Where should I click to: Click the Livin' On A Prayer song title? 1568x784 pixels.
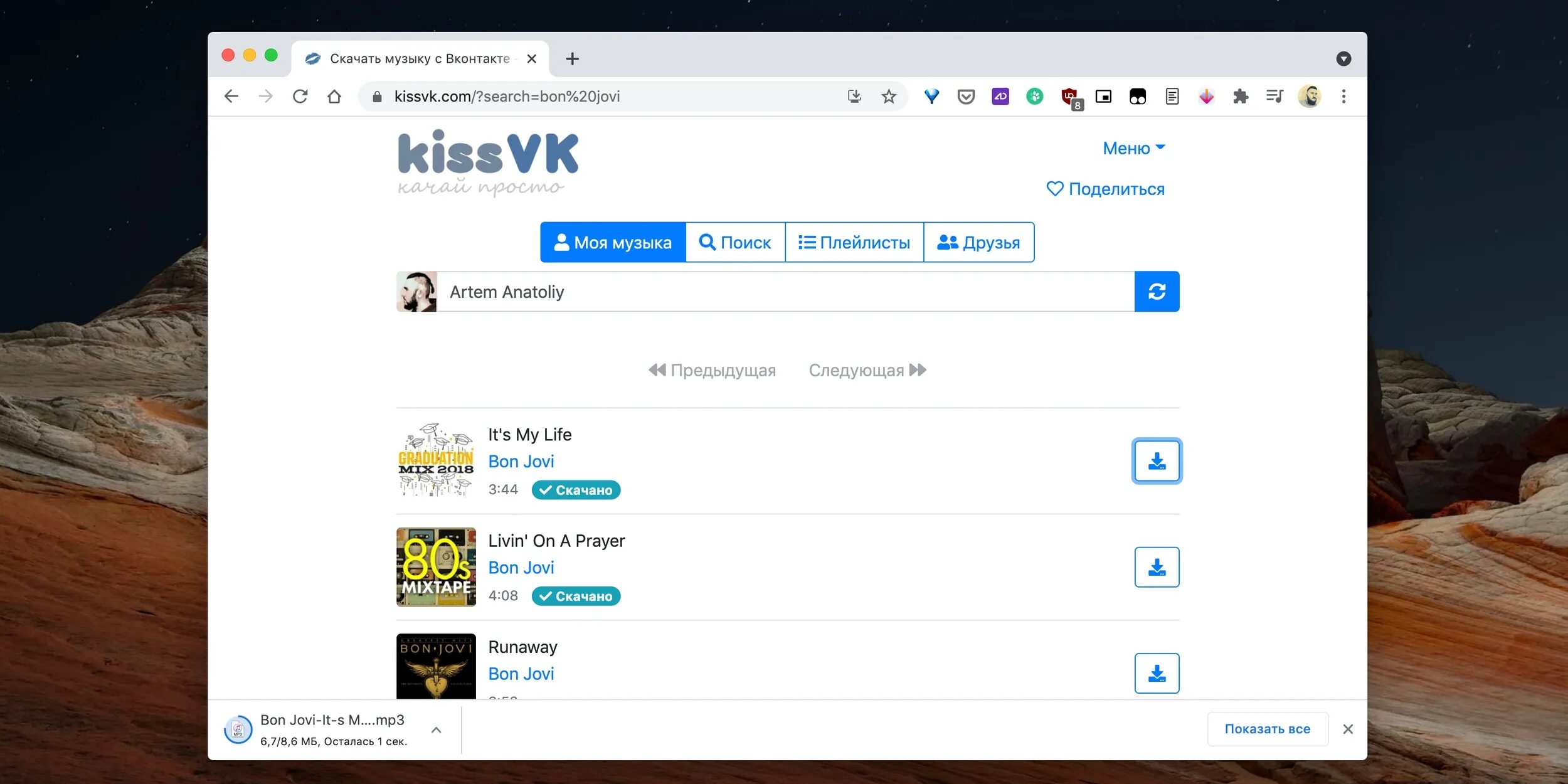point(556,541)
